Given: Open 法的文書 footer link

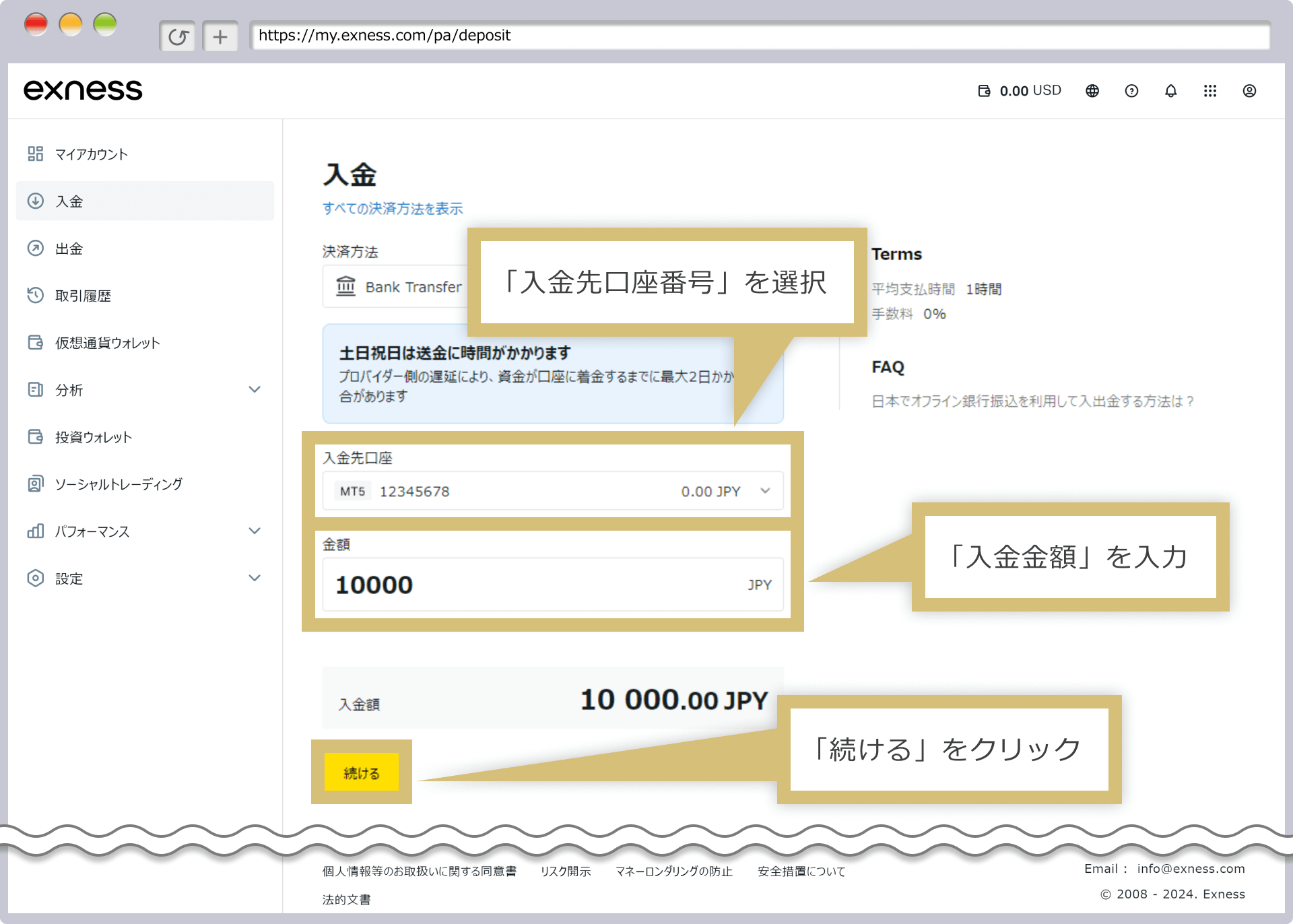Looking at the screenshot, I should (346, 899).
